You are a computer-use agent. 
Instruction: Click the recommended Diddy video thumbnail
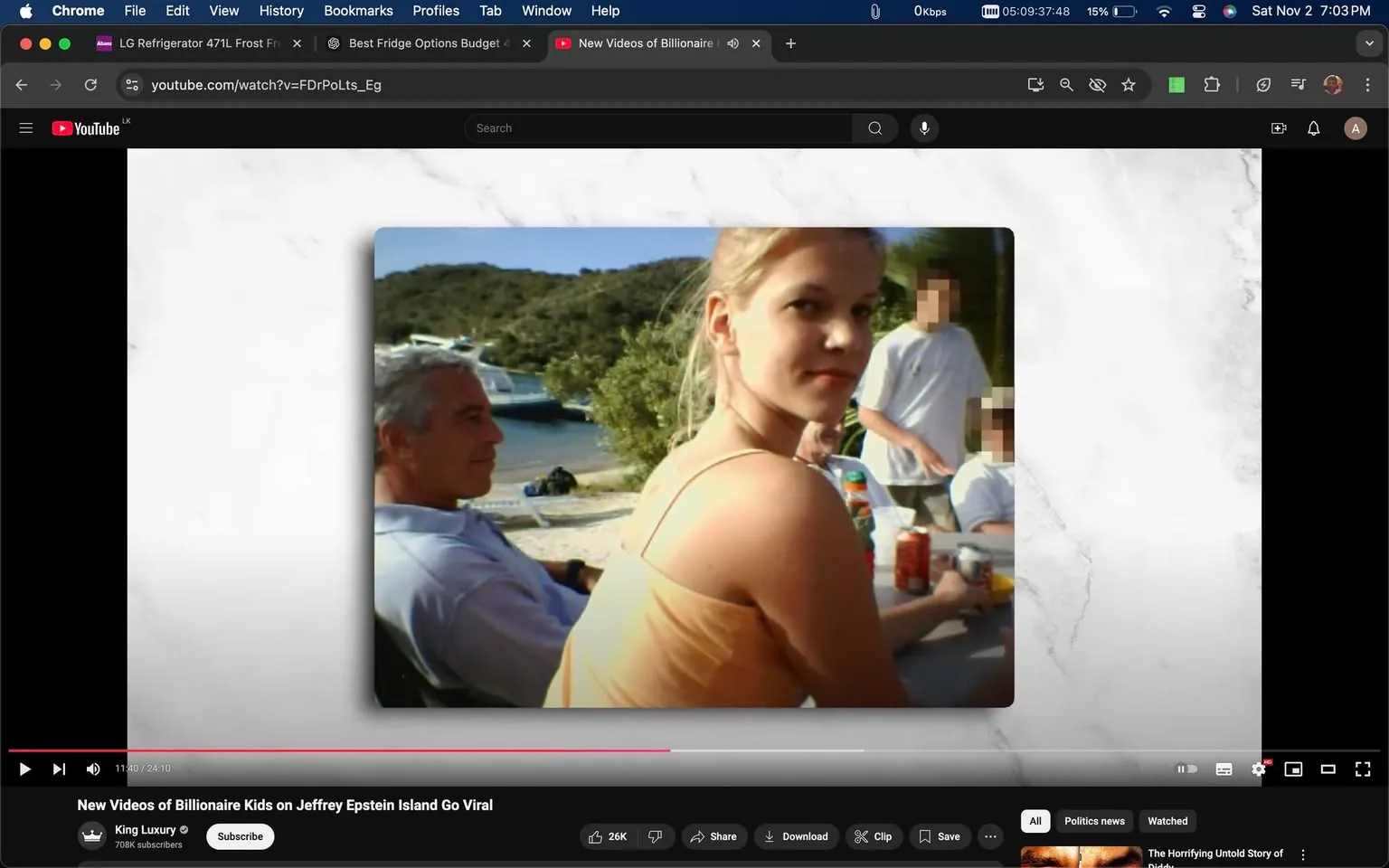(x=1080, y=855)
